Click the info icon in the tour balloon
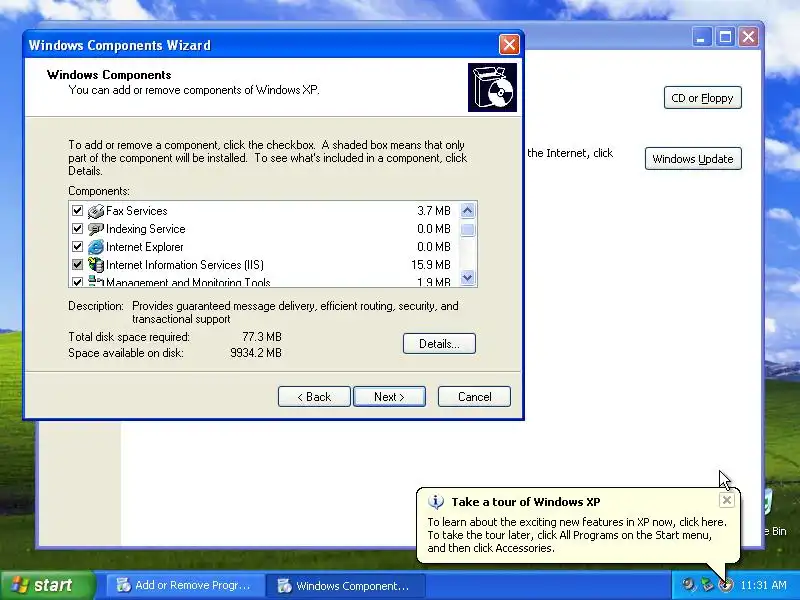 [x=435, y=502]
